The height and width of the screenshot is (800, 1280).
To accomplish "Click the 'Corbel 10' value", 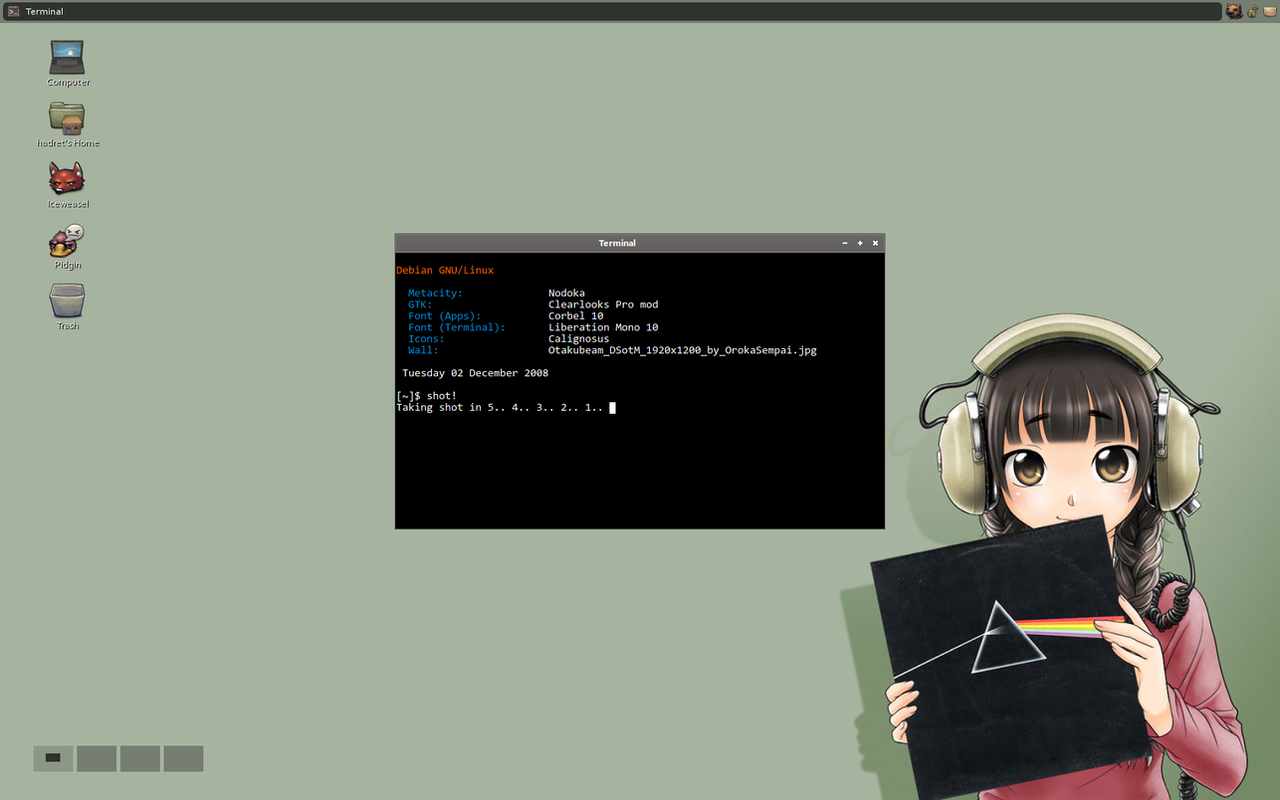I will [576, 316].
